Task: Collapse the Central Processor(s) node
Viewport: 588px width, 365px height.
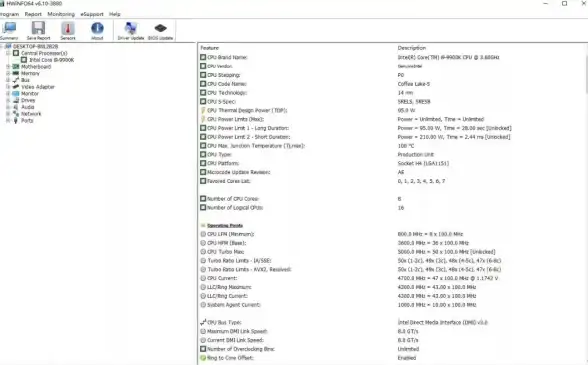Action: coord(8,53)
